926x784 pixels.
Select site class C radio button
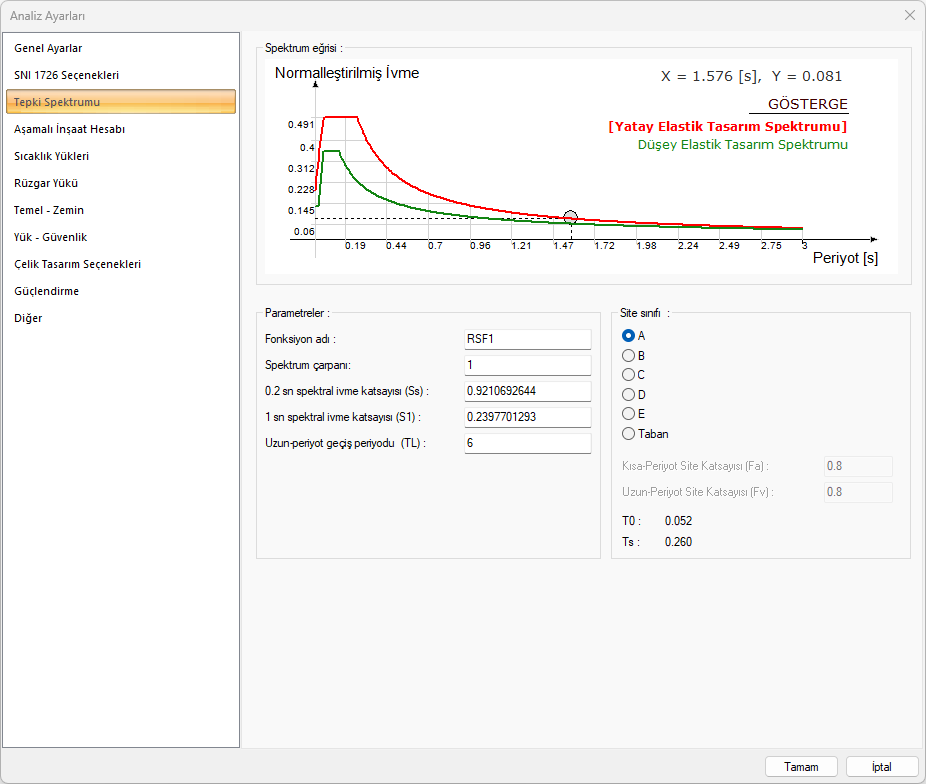coord(629,375)
